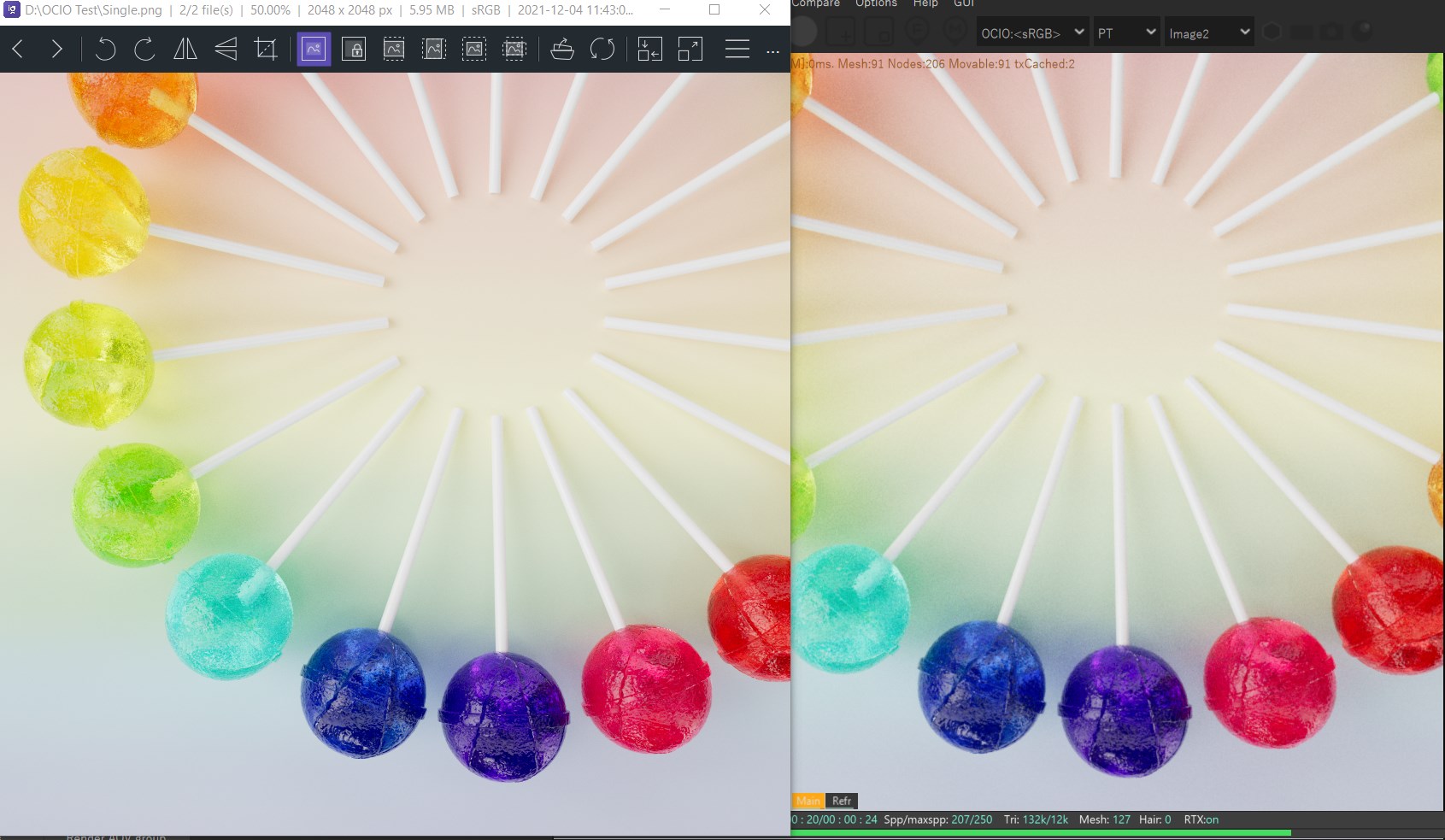Click the green render progress bar

(1041, 832)
